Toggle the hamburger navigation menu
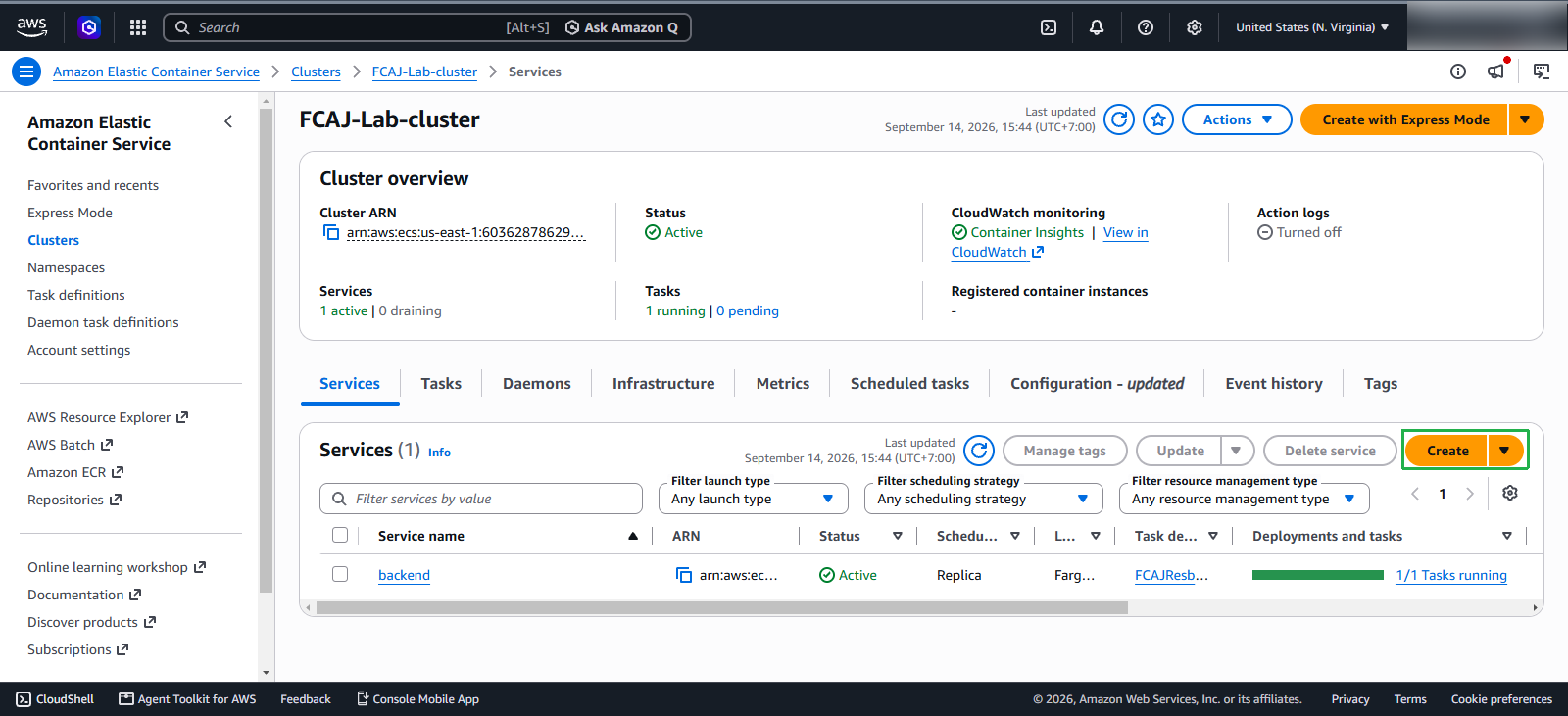The height and width of the screenshot is (716, 1568). pos(26,72)
